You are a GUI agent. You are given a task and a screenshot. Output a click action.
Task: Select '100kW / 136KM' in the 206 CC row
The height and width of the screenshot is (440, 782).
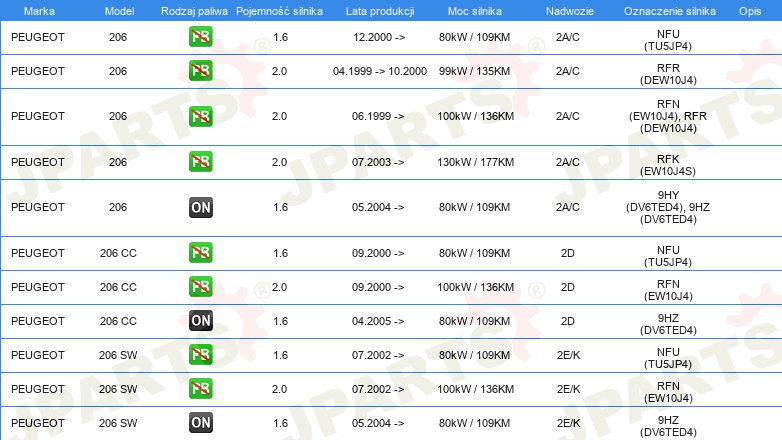tap(475, 287)
